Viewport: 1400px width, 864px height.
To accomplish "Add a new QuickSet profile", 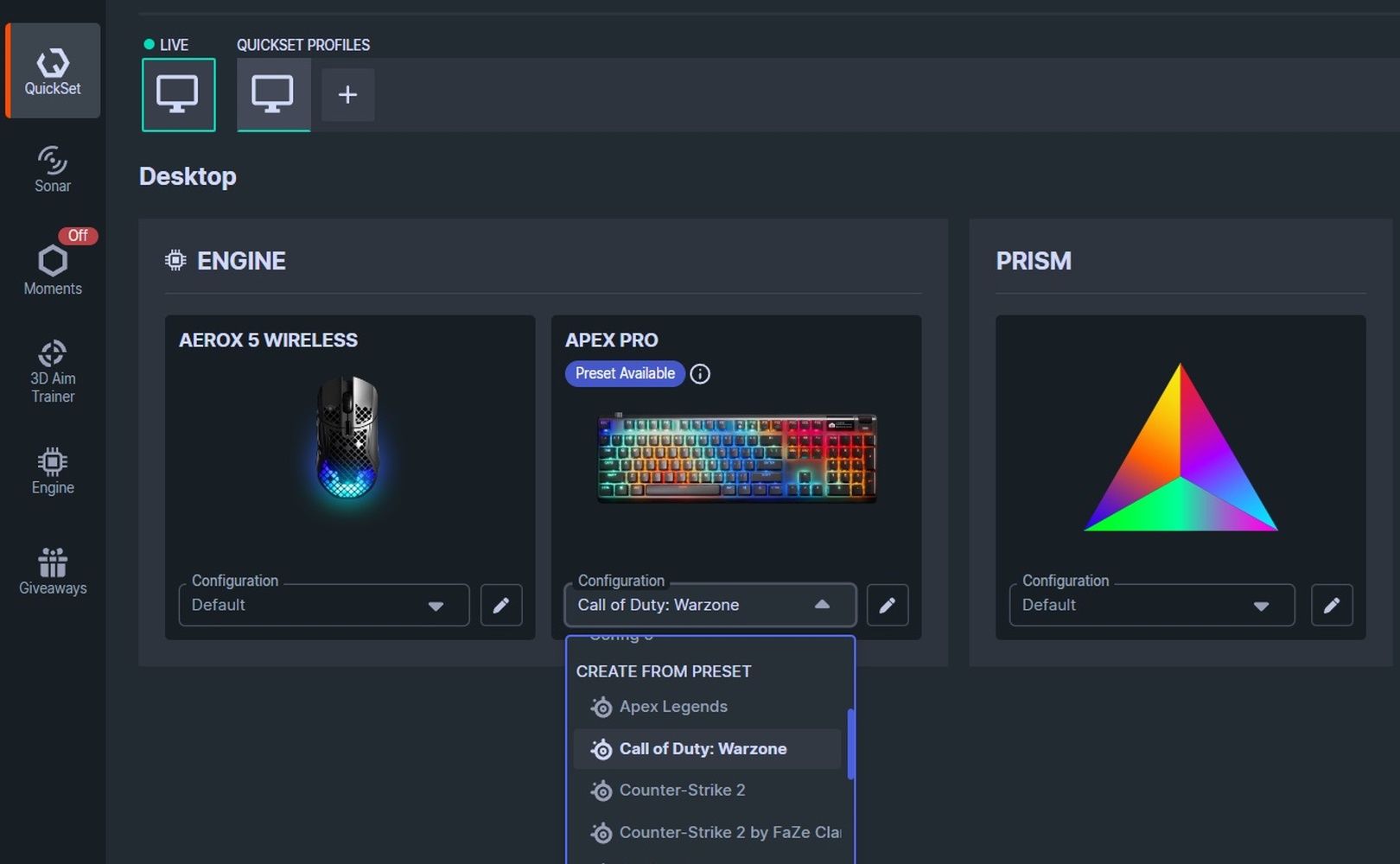I will click(347, 95).
